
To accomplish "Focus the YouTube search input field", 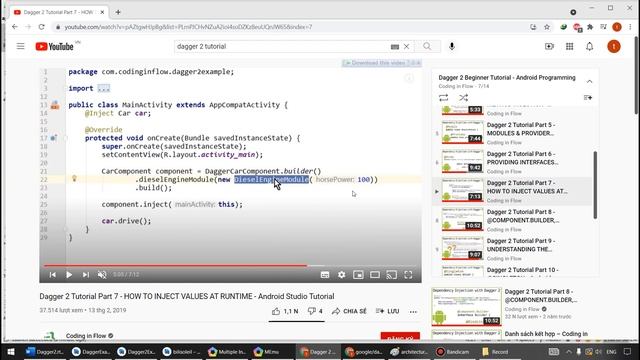I will click(282, 47).
